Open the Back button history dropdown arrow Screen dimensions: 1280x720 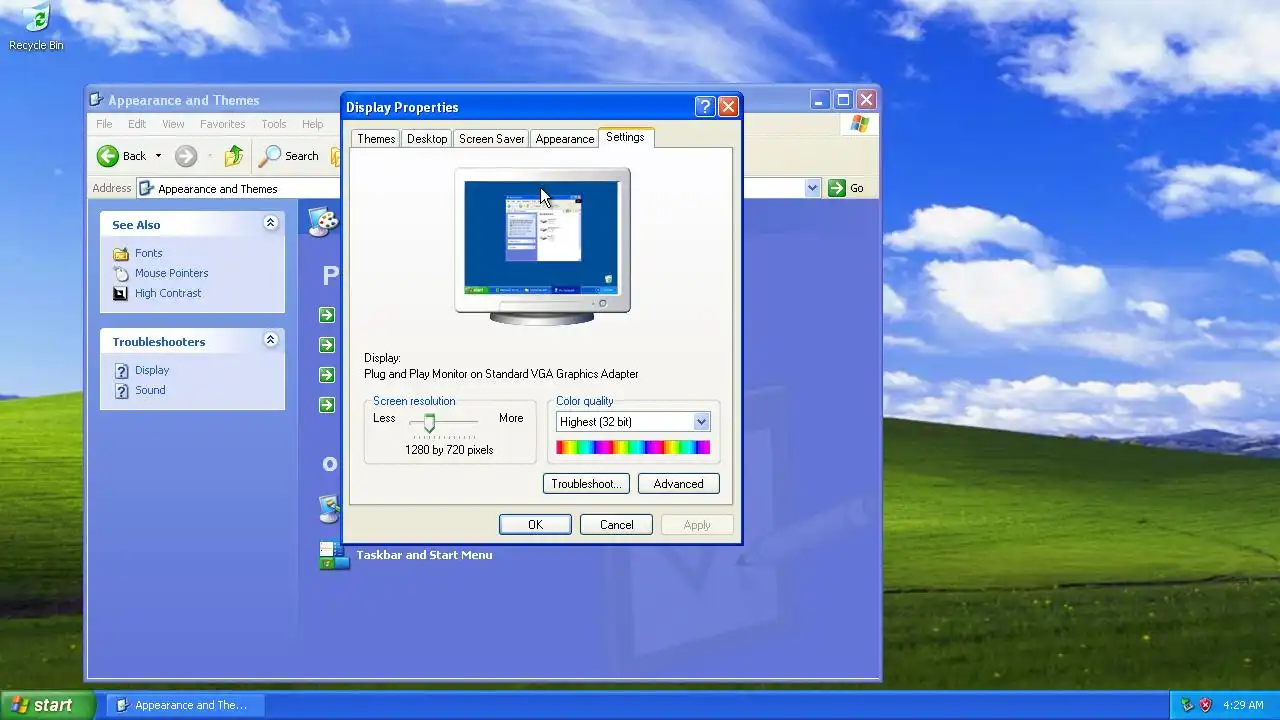(158, 156)
